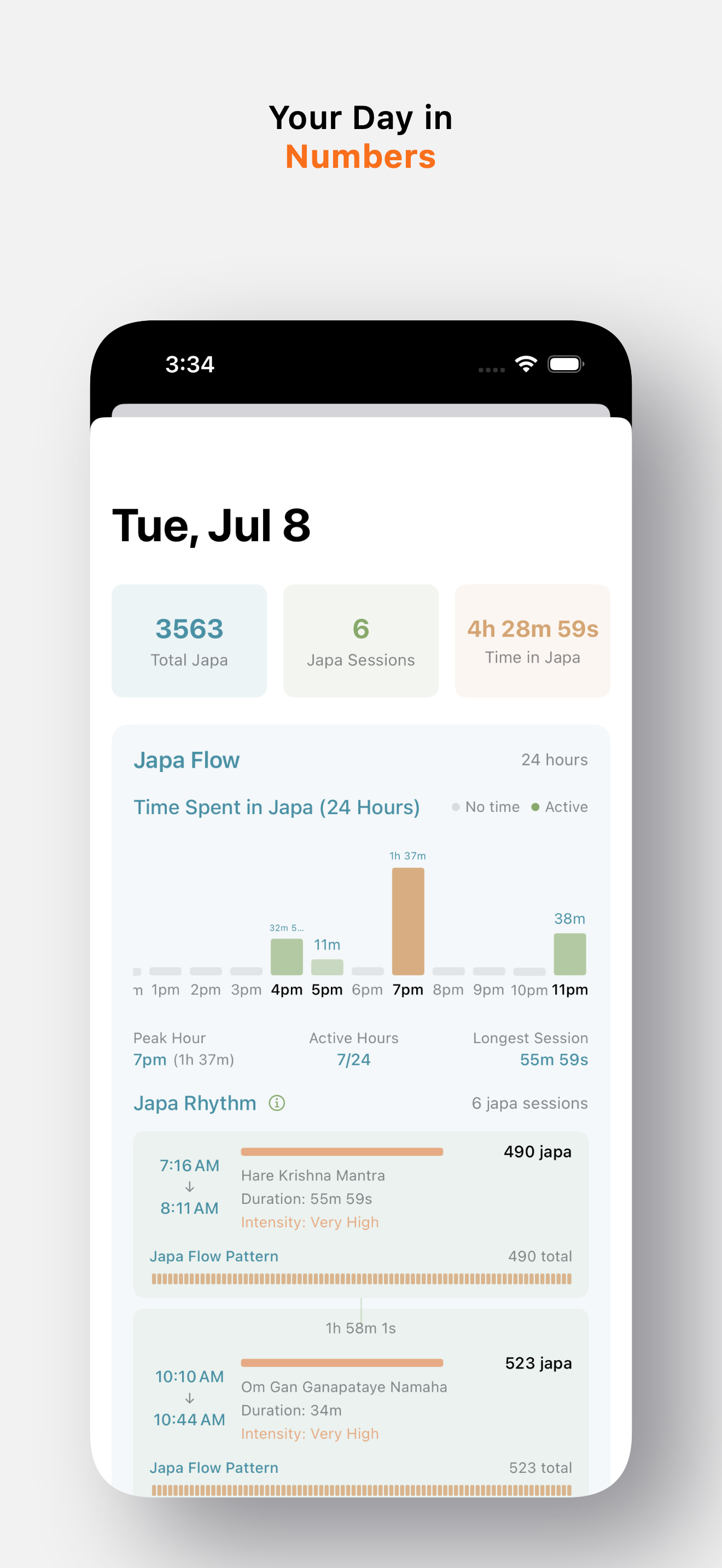722x1568 pixels.
Task: Open the 6 Japa Sessions card
Action: 361,641
